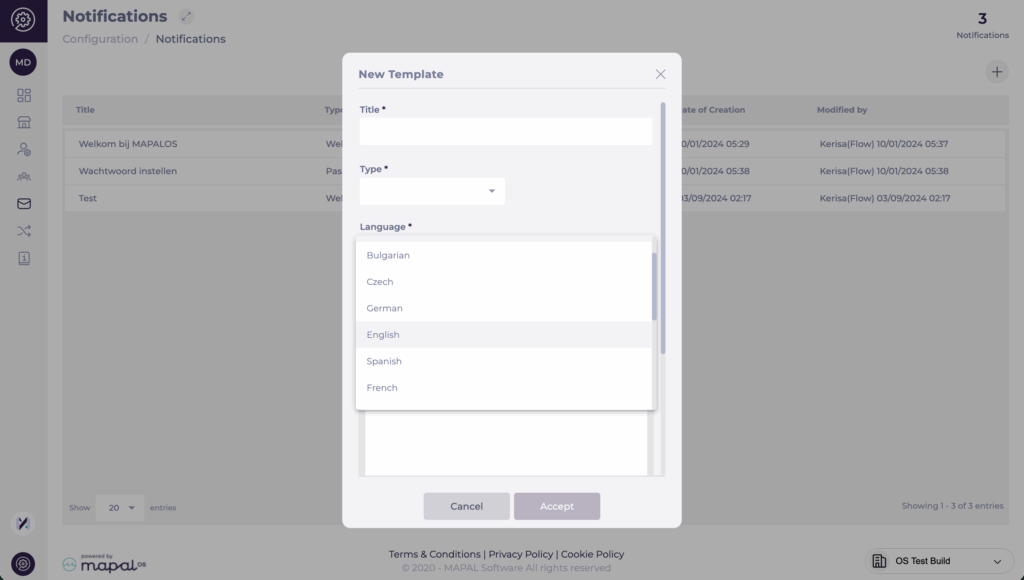
Task: Open the Privacy Policy link
Action: pos(521,554)
